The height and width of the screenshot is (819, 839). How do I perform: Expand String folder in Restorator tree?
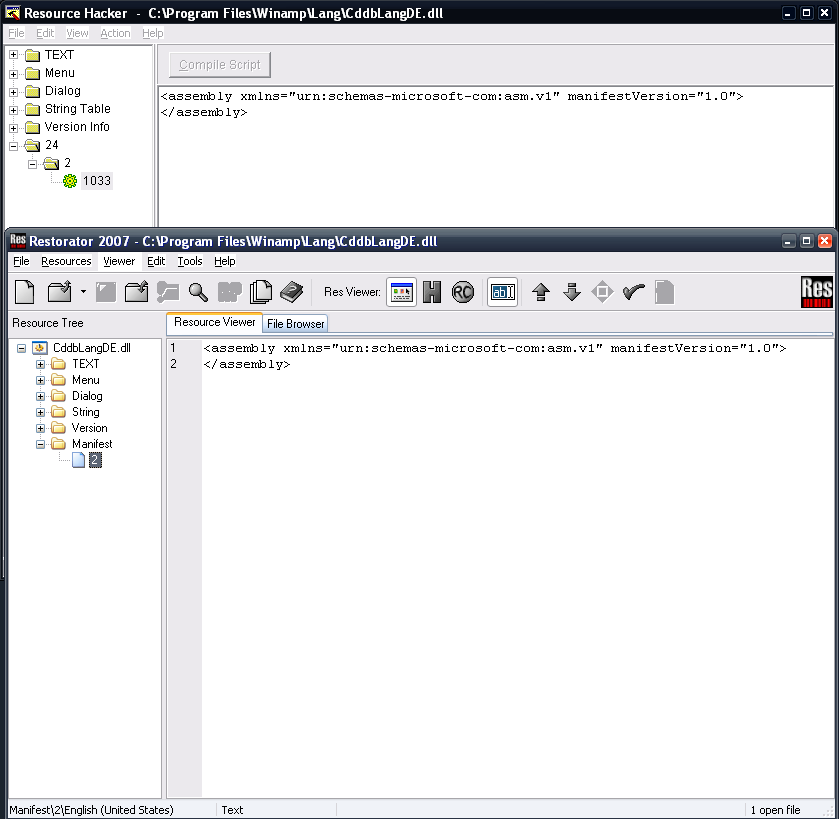pyautogui.click(x=40, y=412)
